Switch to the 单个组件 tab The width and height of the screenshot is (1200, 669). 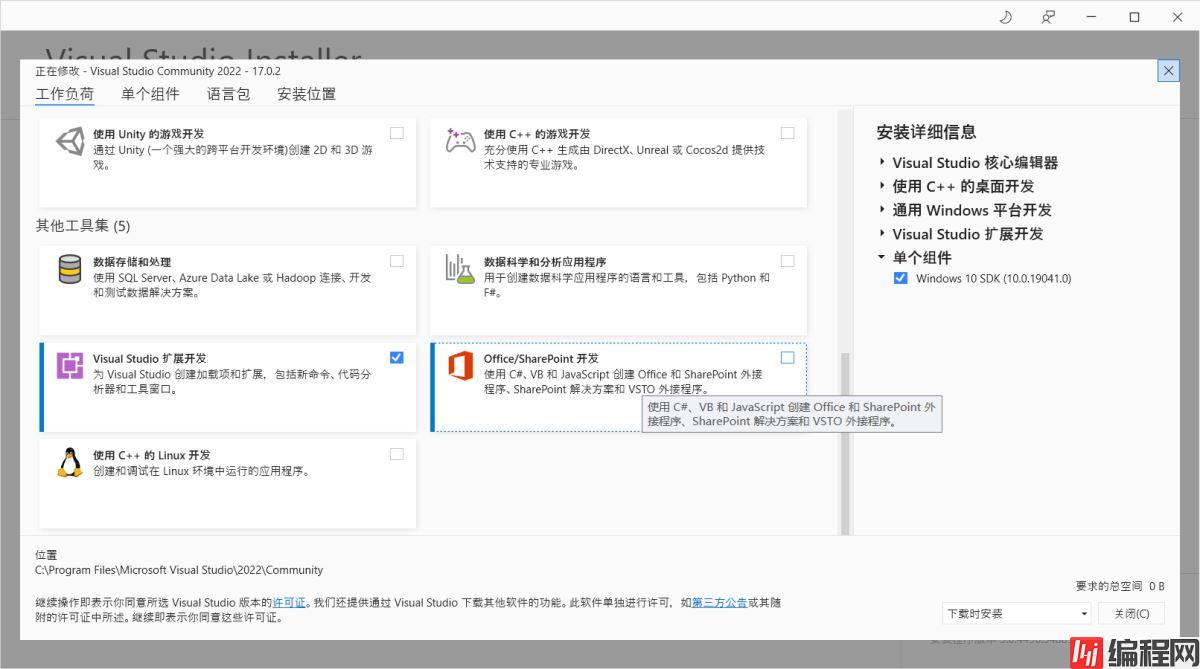(150, 94)
